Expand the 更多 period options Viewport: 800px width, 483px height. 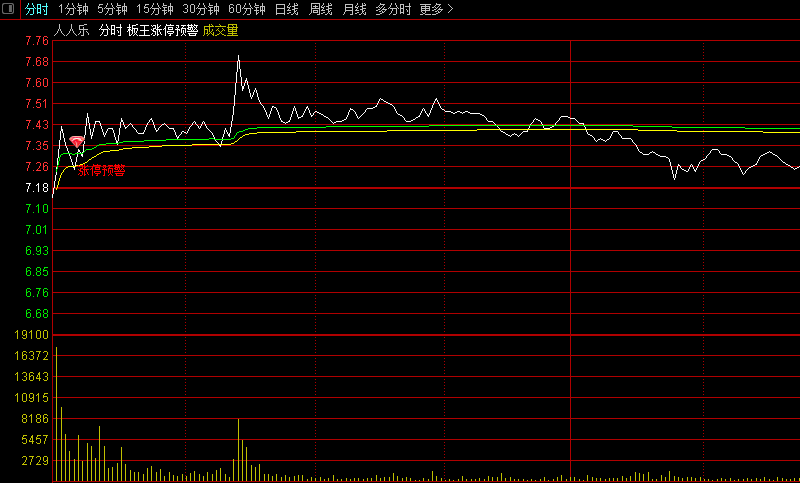point(436,9)
